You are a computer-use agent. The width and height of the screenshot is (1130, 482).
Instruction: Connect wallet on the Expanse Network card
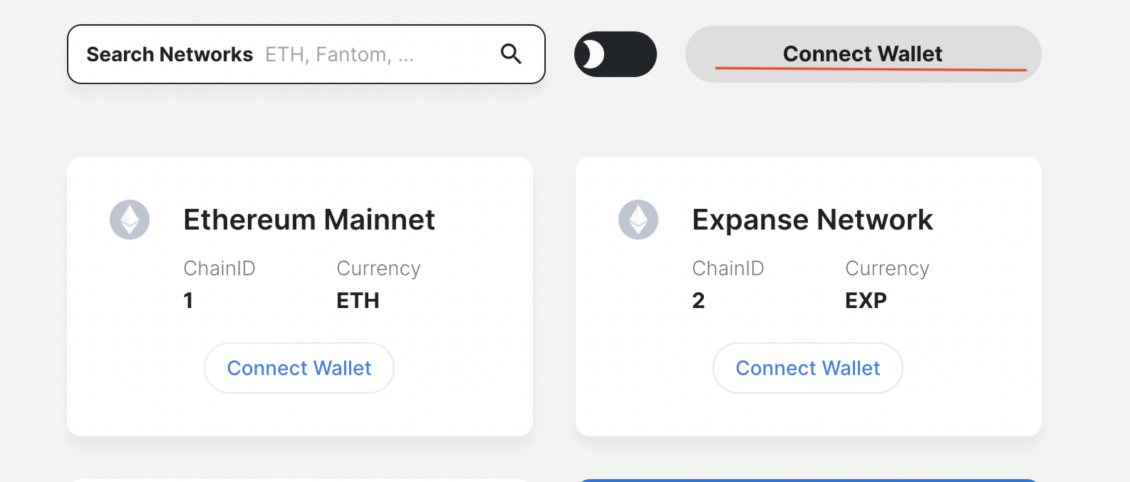[x=807, y=368]
